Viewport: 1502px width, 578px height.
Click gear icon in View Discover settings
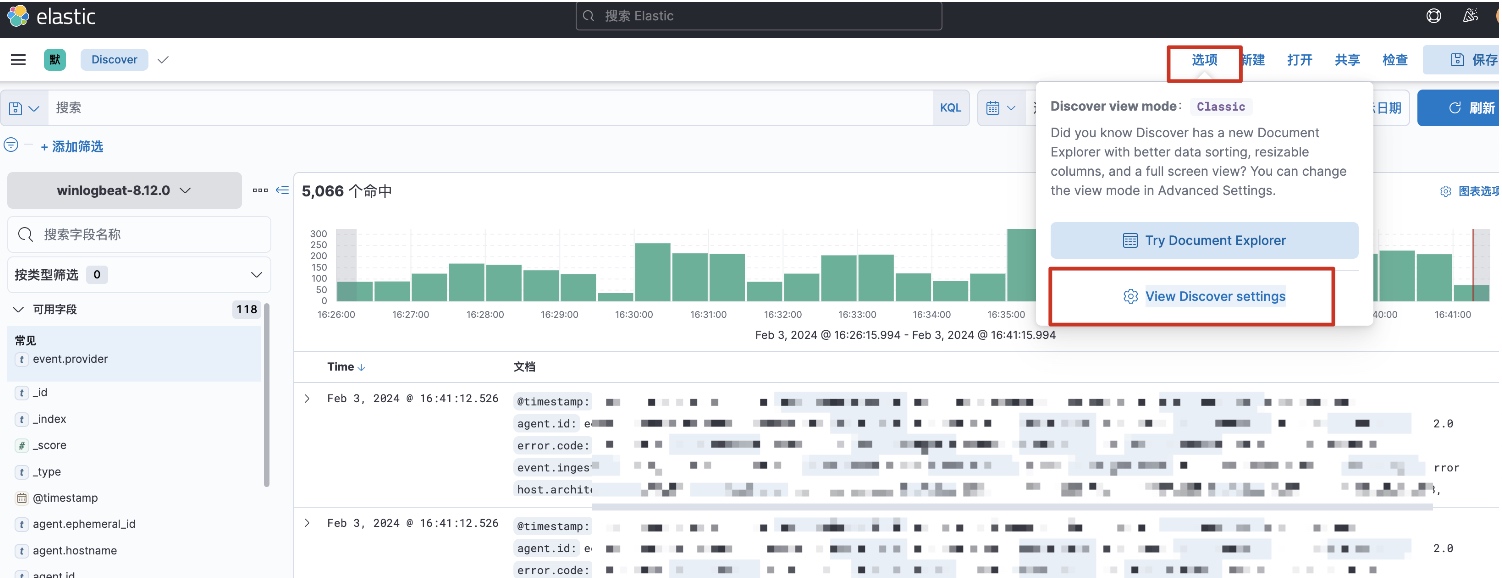(x=1131, y=296)
